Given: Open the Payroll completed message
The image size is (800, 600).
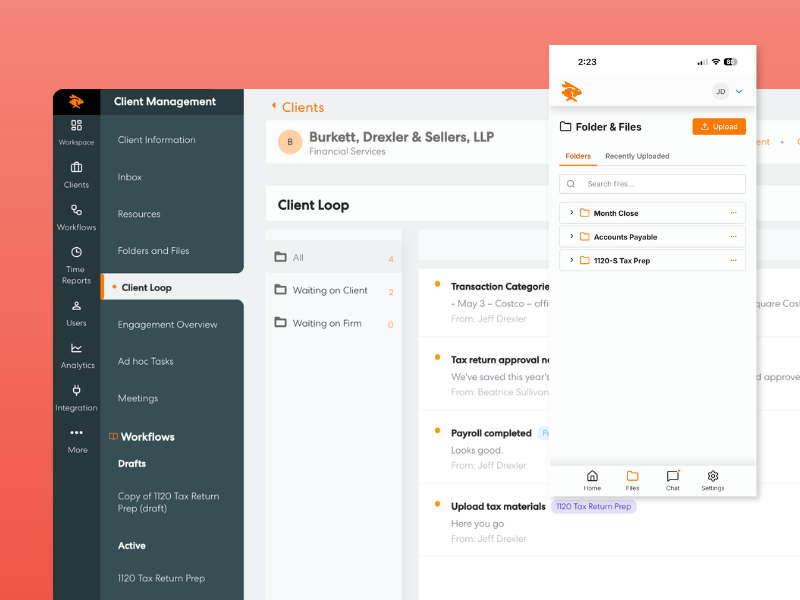Looking at the screenshot, I should point(491,433).
